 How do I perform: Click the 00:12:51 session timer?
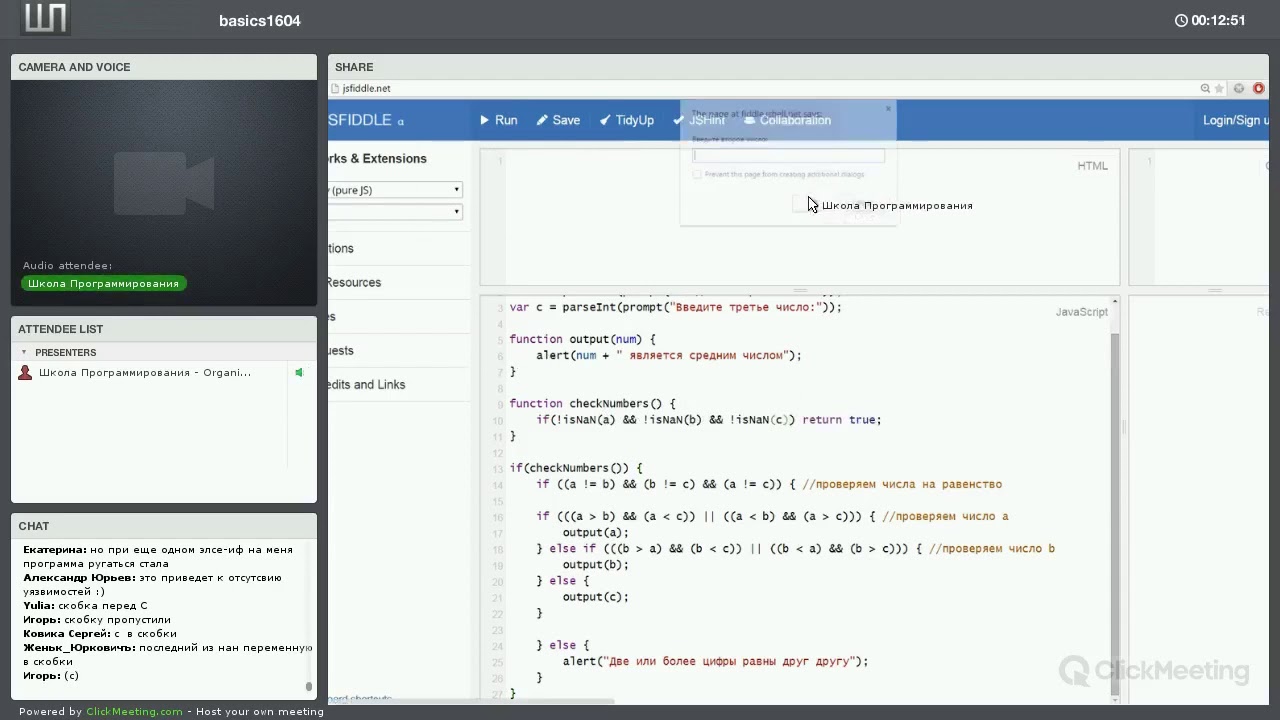(x=1218, y=20)
